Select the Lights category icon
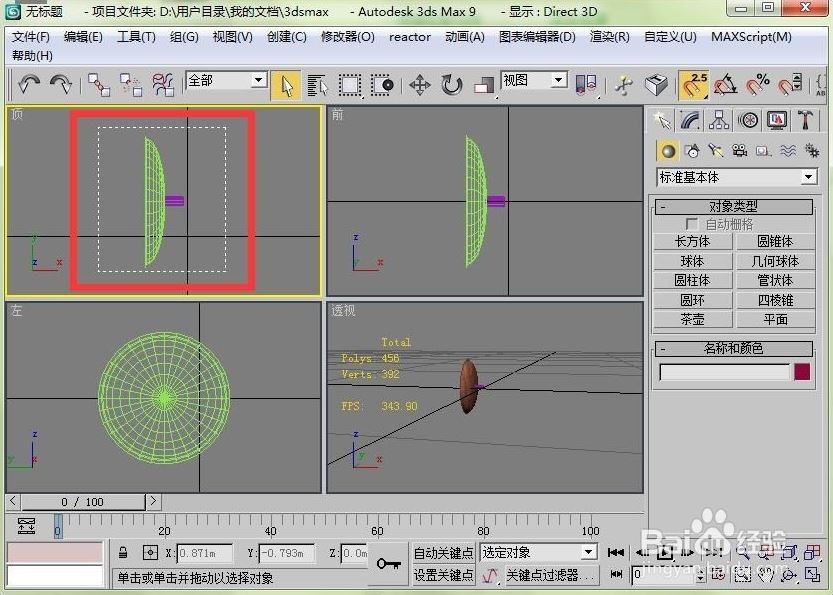The width and height of the screenshot is (833, 595). point(716,151)
